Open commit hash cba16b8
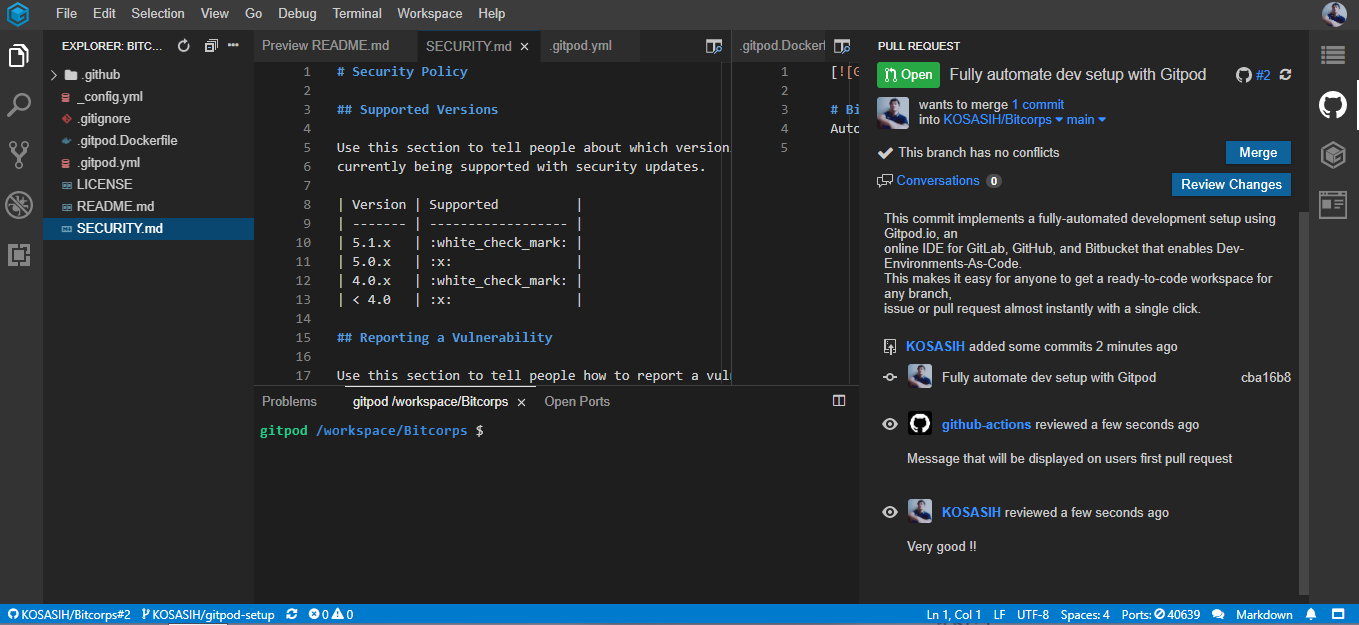This screenshot has height=625, width=1359. pyautogui.click(x=1266, y=378)
